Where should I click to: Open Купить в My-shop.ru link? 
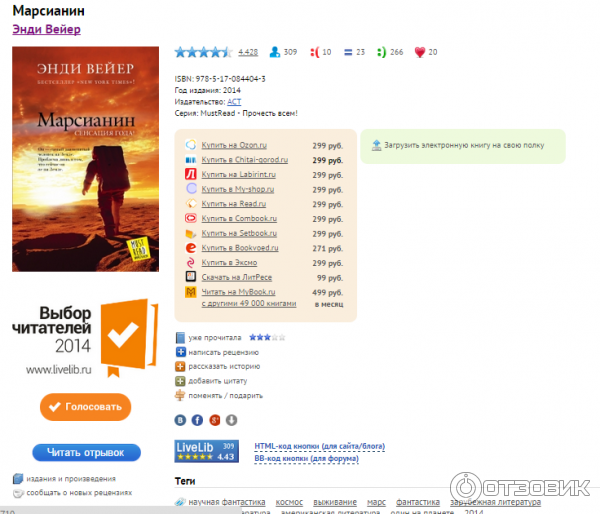[238, 189]
